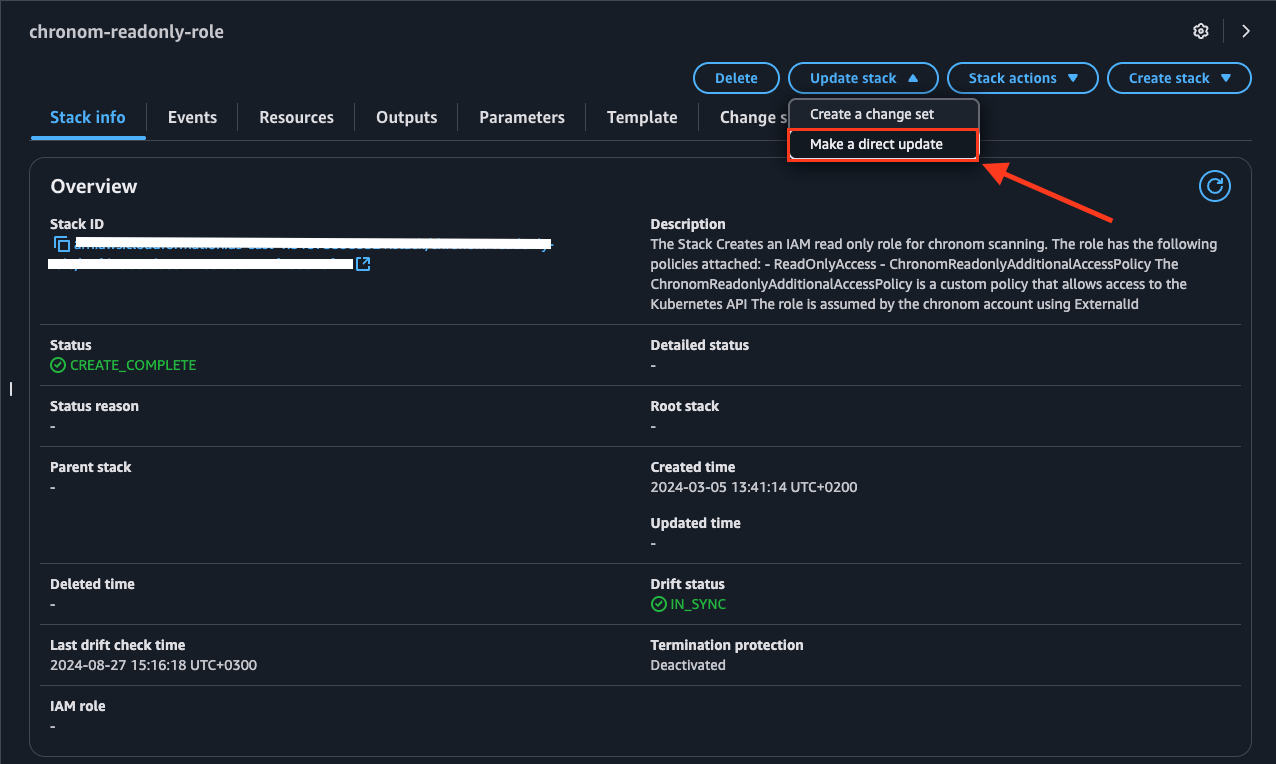Click the IN_SYNC drift status icon
Image resolution: width=1276 pixels, height=764 pixels.
658,604
